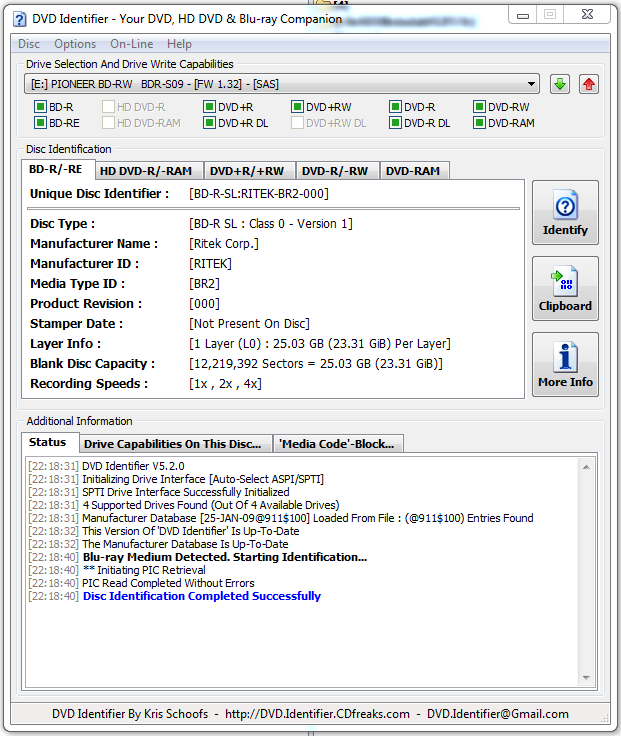Open the Options menu
Image resolution: width=621 pixels, height=736 pixels.
[x=75, y=44]
